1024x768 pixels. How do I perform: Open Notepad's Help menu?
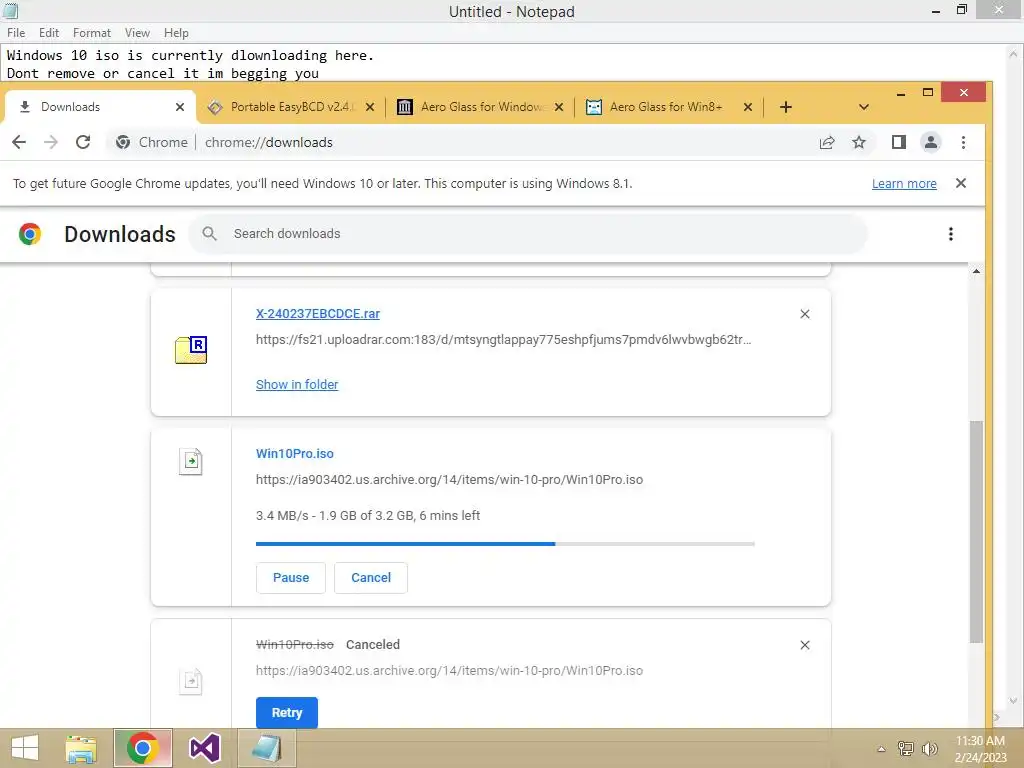click(x=176, y=33)
